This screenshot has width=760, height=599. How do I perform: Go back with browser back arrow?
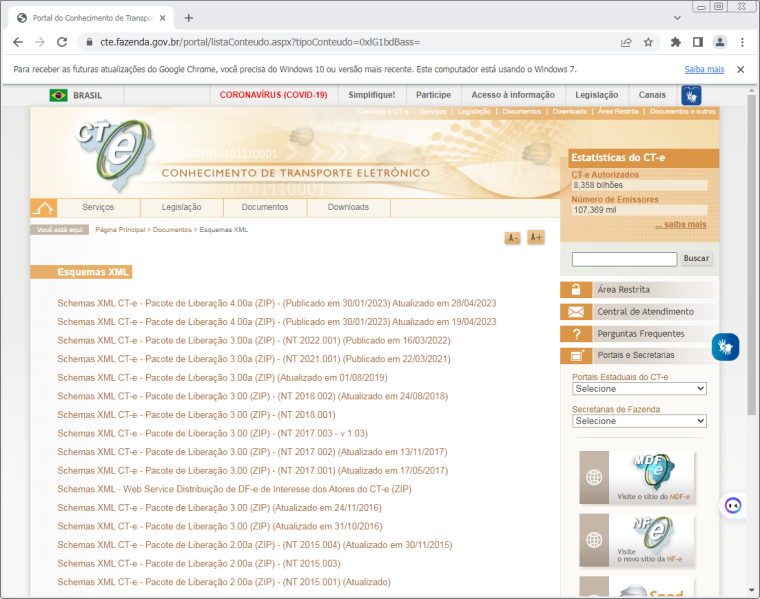18,42
